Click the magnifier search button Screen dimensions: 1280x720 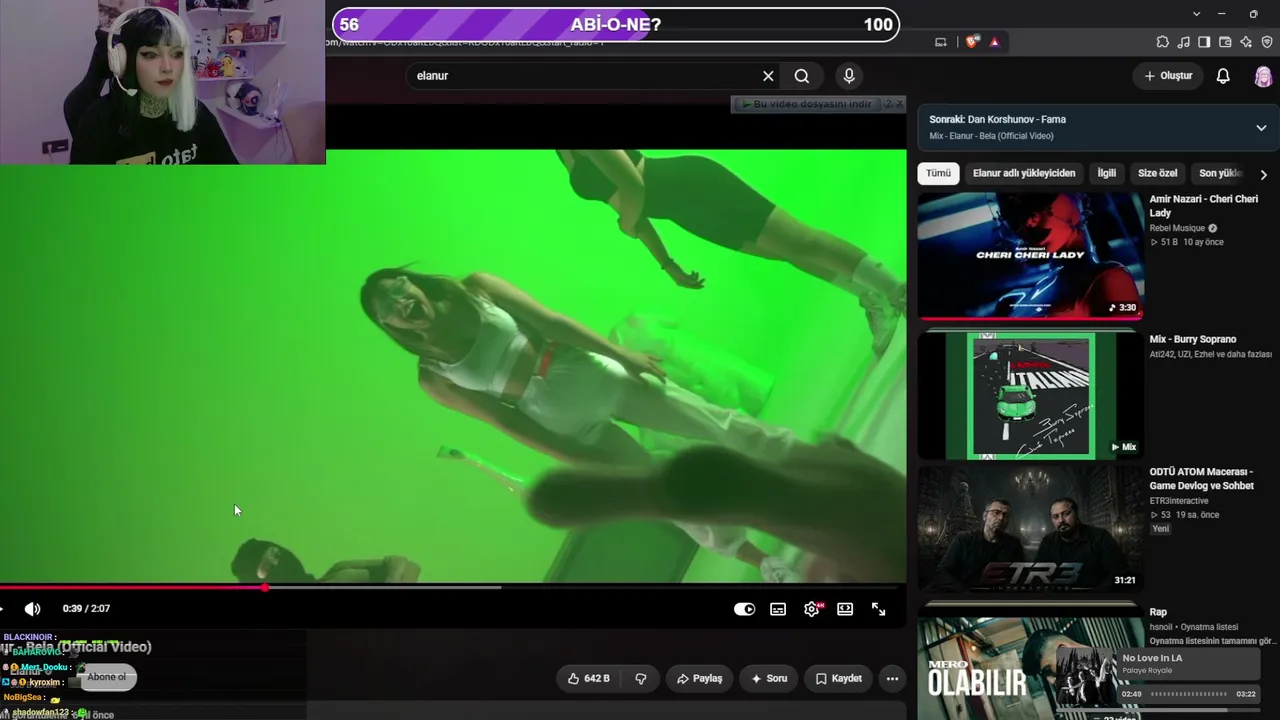tap(802, 76)
